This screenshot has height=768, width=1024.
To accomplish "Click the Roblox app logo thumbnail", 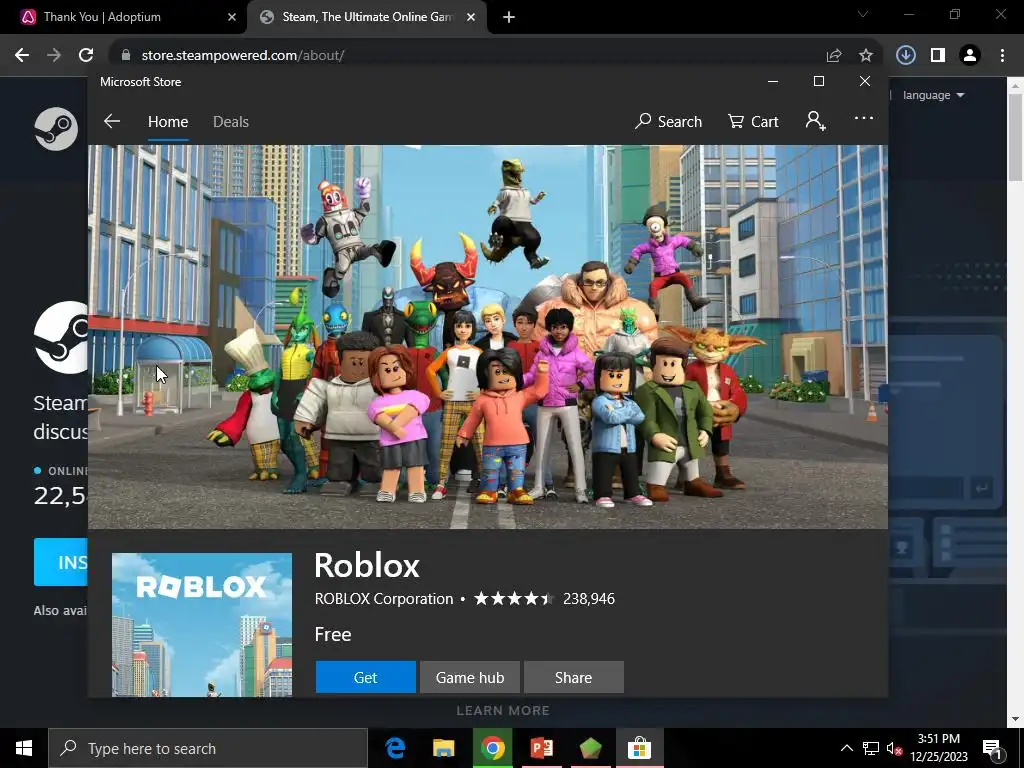I will 202,624.
